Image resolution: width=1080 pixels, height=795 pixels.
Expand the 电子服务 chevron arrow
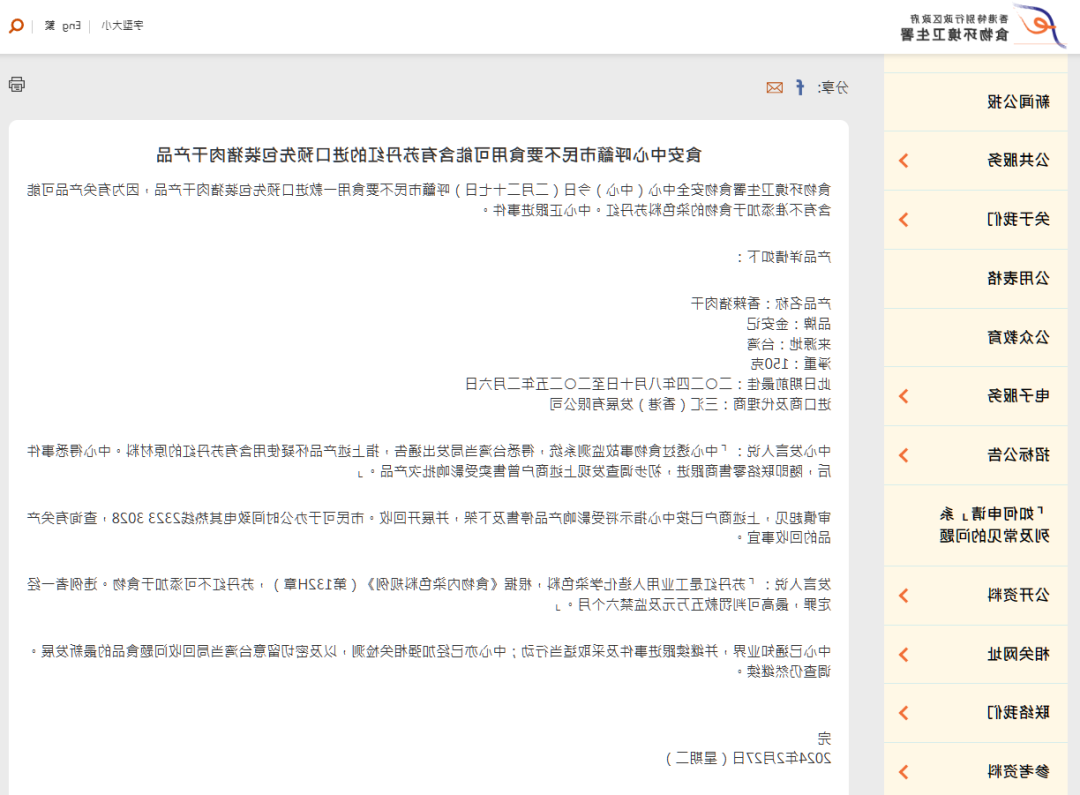coord(903,396)
